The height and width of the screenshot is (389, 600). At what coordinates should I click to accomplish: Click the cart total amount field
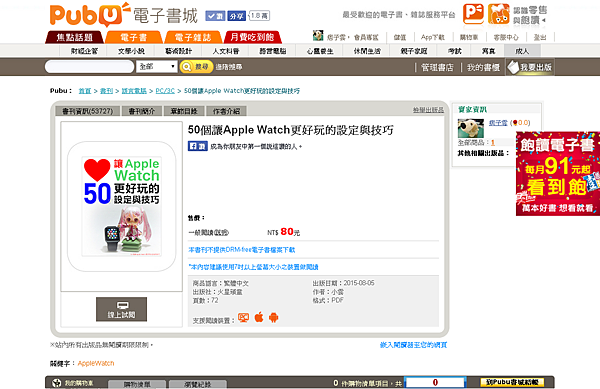pyautogui.click(x=435, y=382)
